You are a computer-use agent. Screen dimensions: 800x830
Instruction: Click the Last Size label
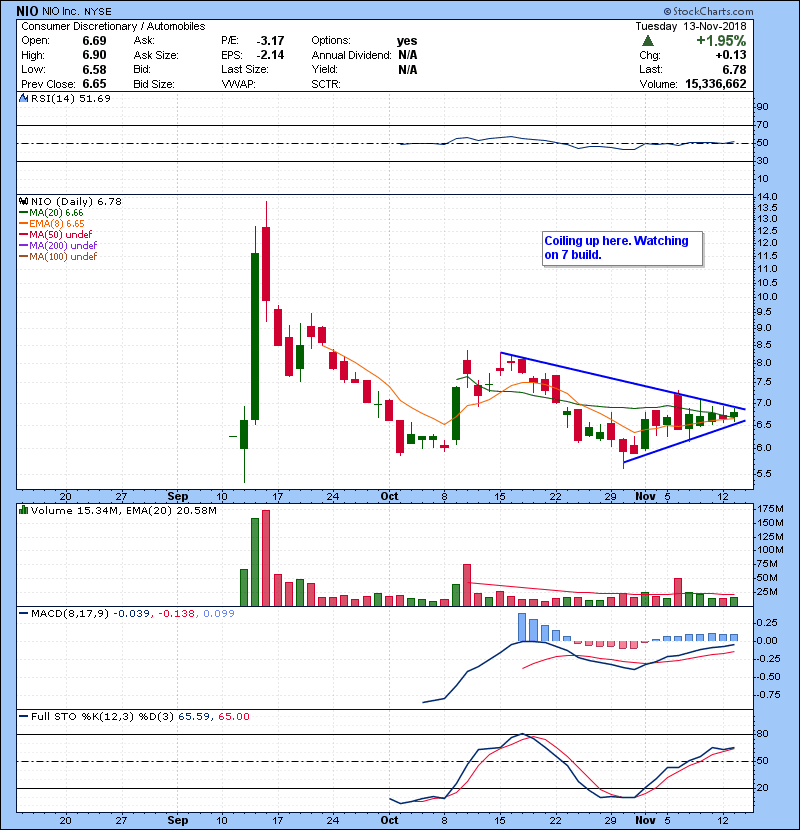pos(245,69)
